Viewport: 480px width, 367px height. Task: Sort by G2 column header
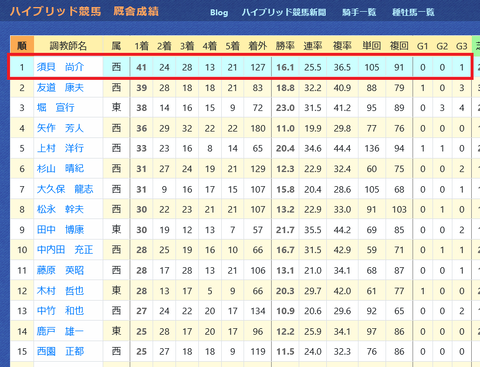442,45
